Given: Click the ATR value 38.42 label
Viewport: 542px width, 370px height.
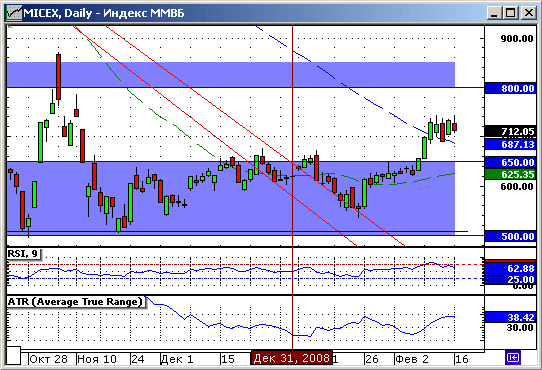Looking at the screenshot, I should pyautogui.click(x=511, y=317).
